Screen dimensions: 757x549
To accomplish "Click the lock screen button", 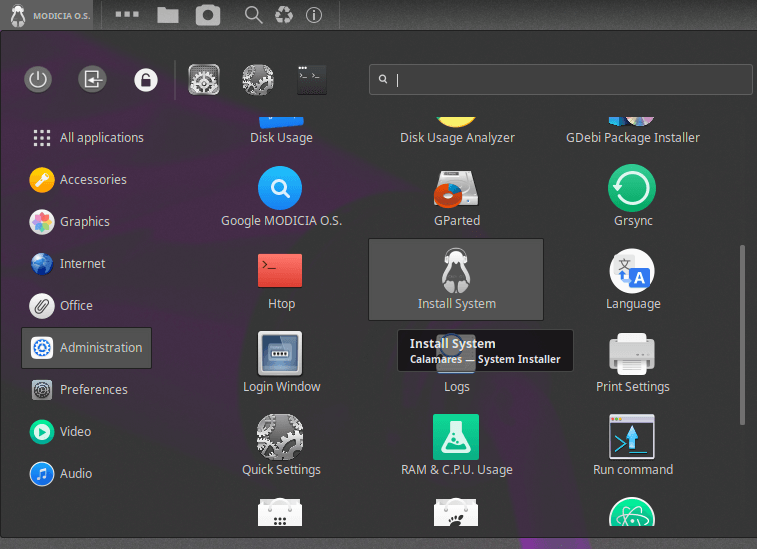I will 146,80.
